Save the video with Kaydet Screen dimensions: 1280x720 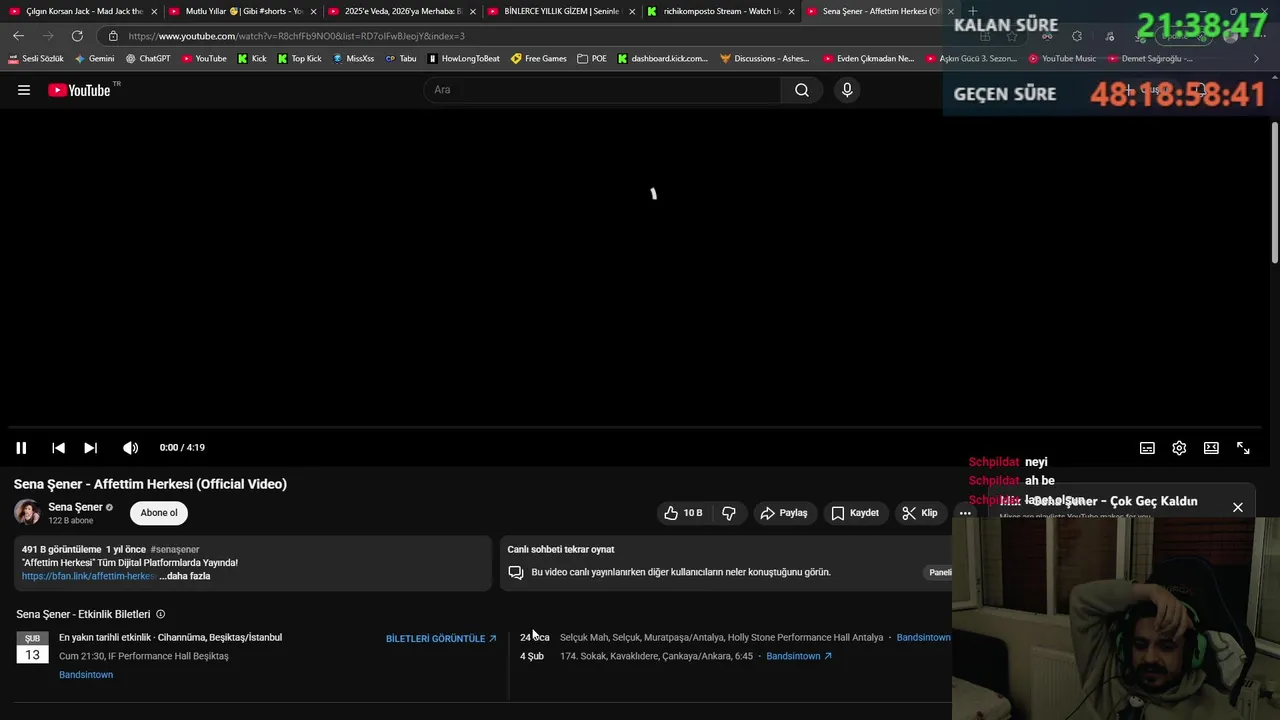(x=855, y=513)
